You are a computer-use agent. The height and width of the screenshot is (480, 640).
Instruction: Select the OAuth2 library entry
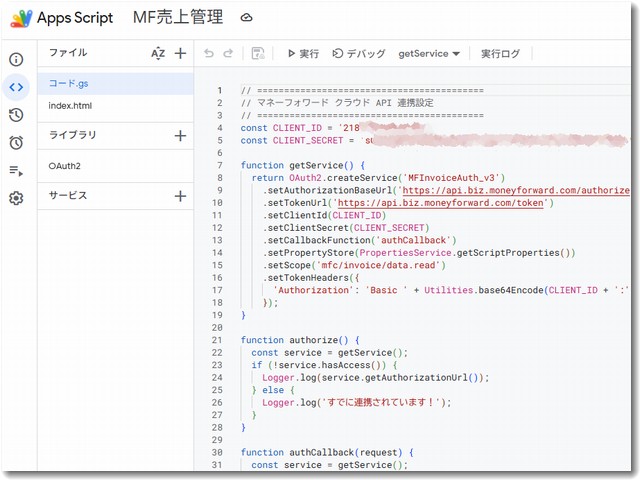pyautogui.click(x=64, y=166)
